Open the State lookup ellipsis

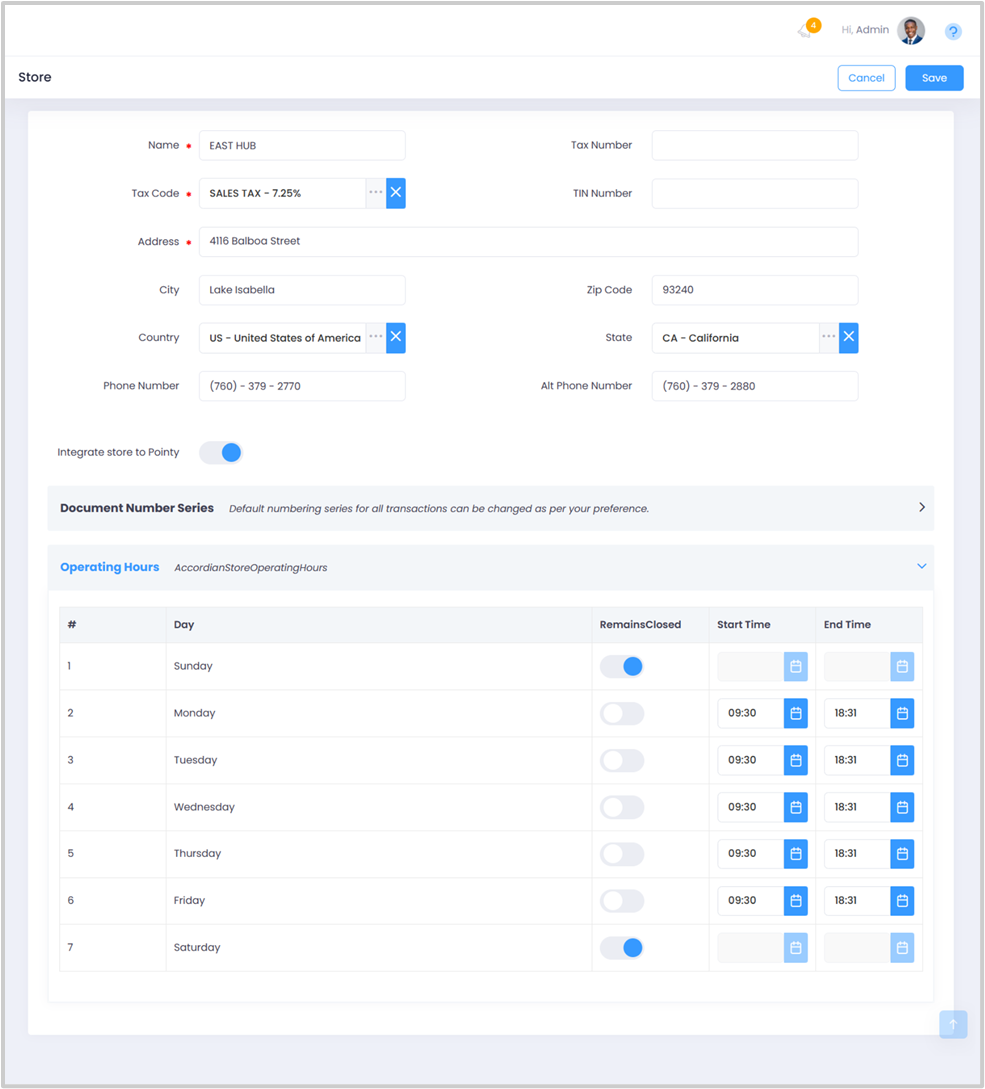(x=828, y=338)
